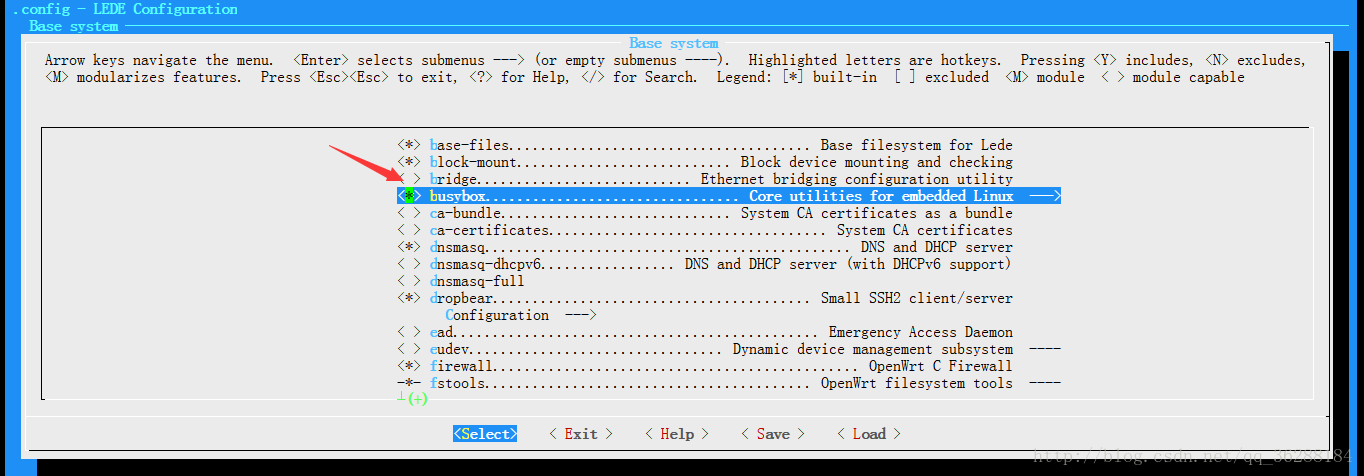Click the Base system dialog title

click(x=674, y=43)
